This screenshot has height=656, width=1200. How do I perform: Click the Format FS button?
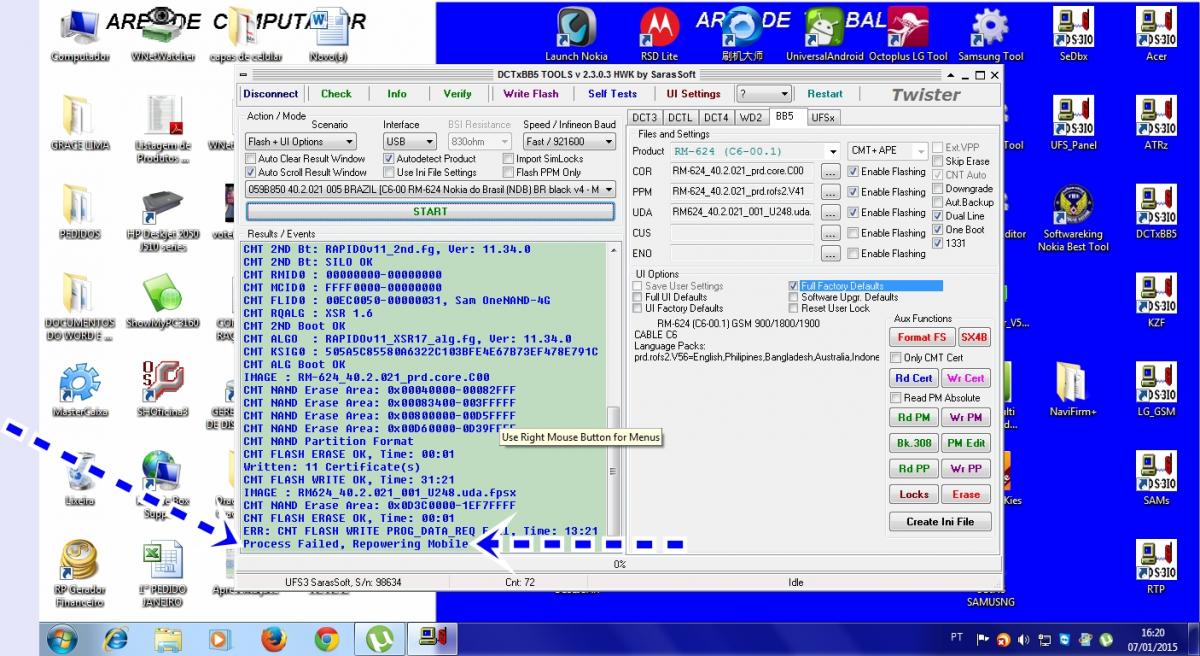[x=921, y=337]
